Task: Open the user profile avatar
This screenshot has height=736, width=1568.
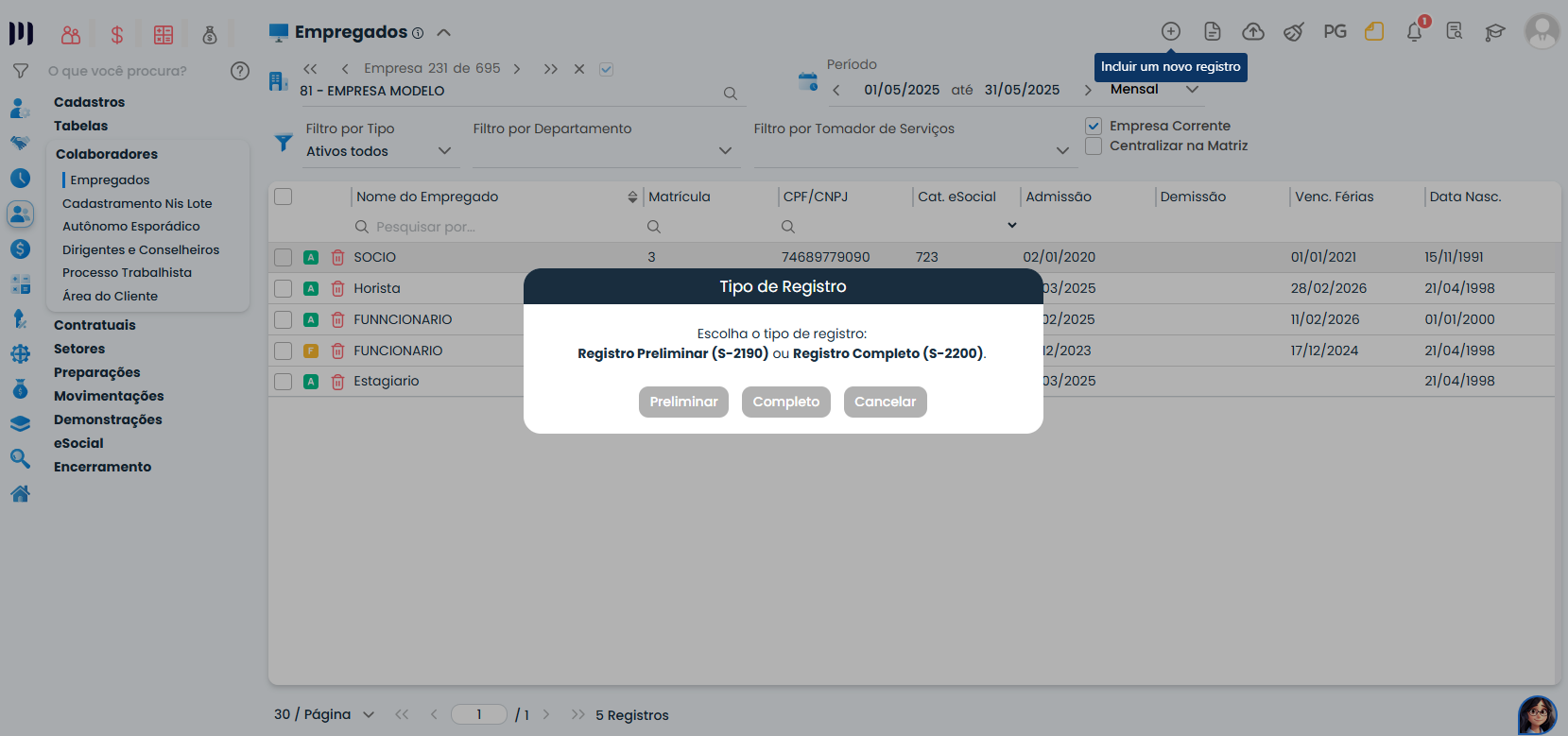Action: tap(1542, 31)
